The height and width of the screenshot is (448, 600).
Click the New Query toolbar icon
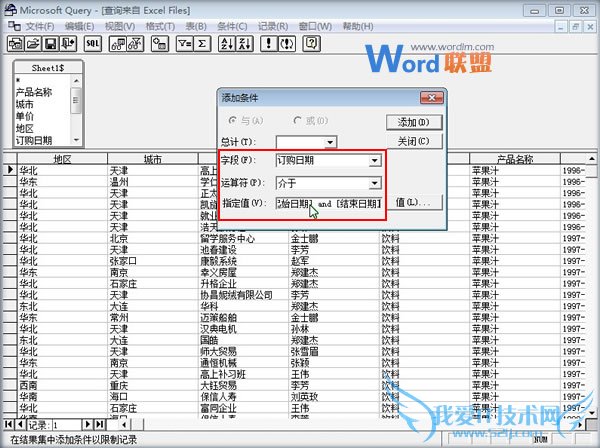pyautogui.click(x=16, y=44)
